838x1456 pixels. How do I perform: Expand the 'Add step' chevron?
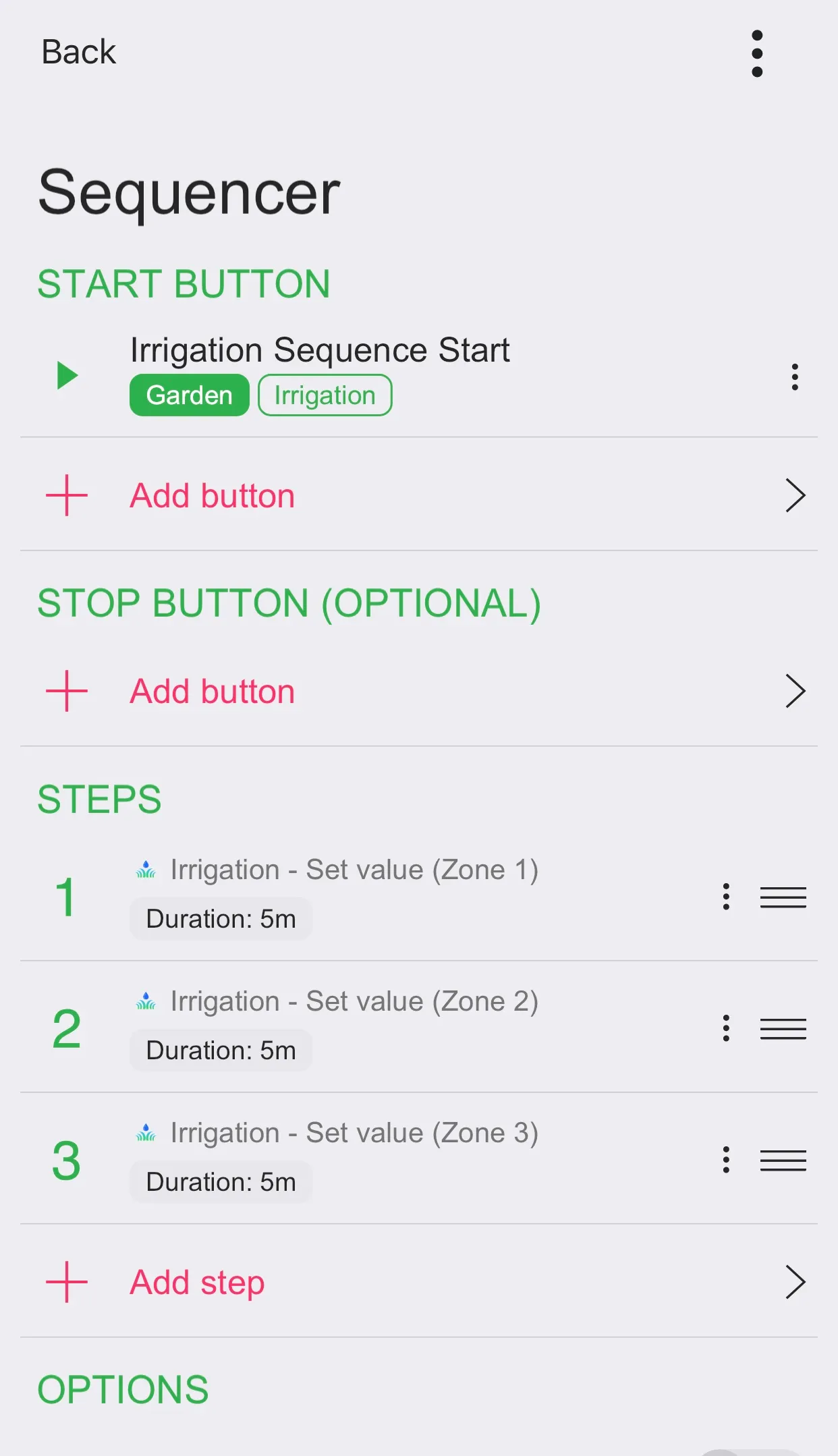[x=795, y=1282]
